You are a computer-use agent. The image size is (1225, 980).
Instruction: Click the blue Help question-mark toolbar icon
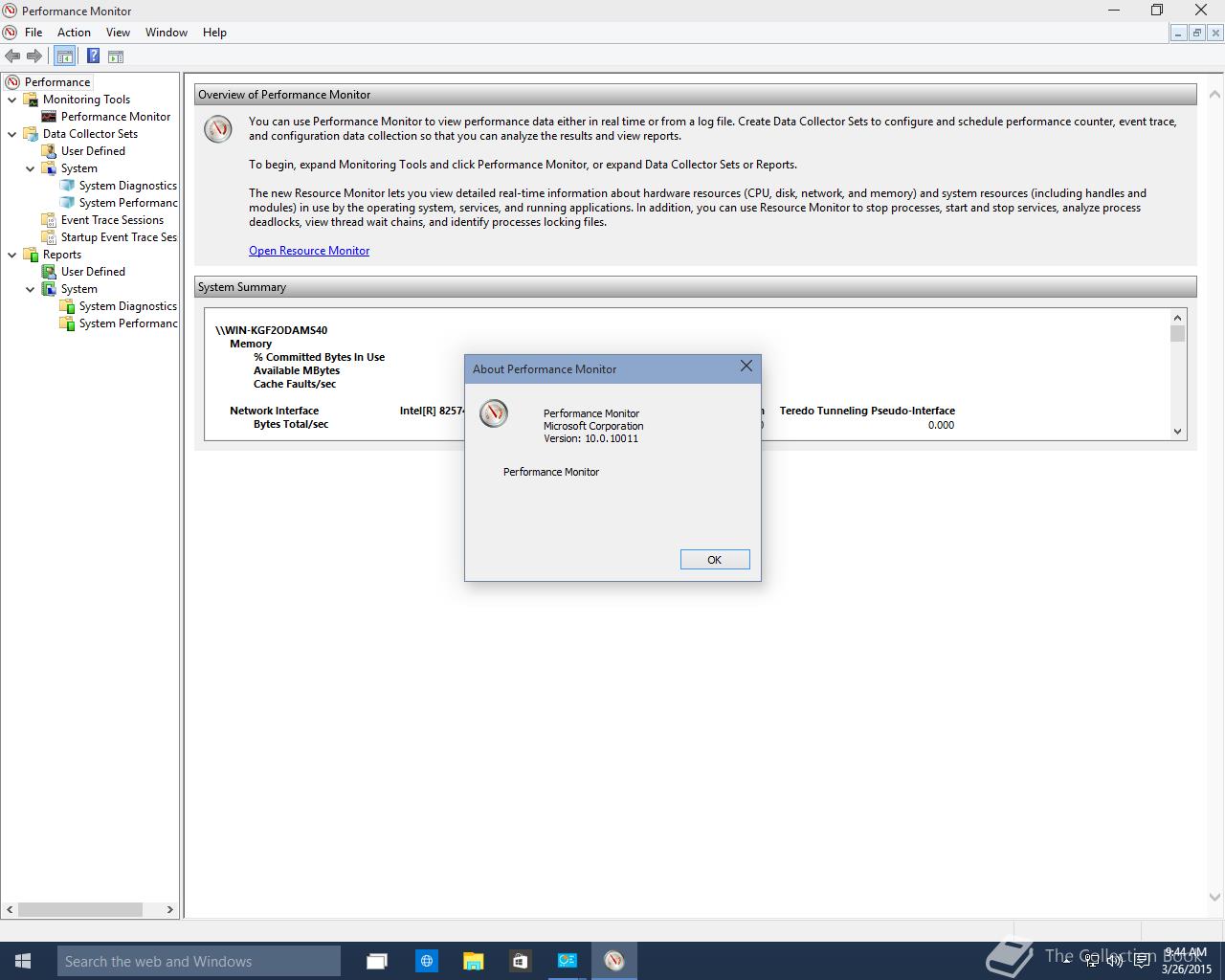[x=92, y=56]
